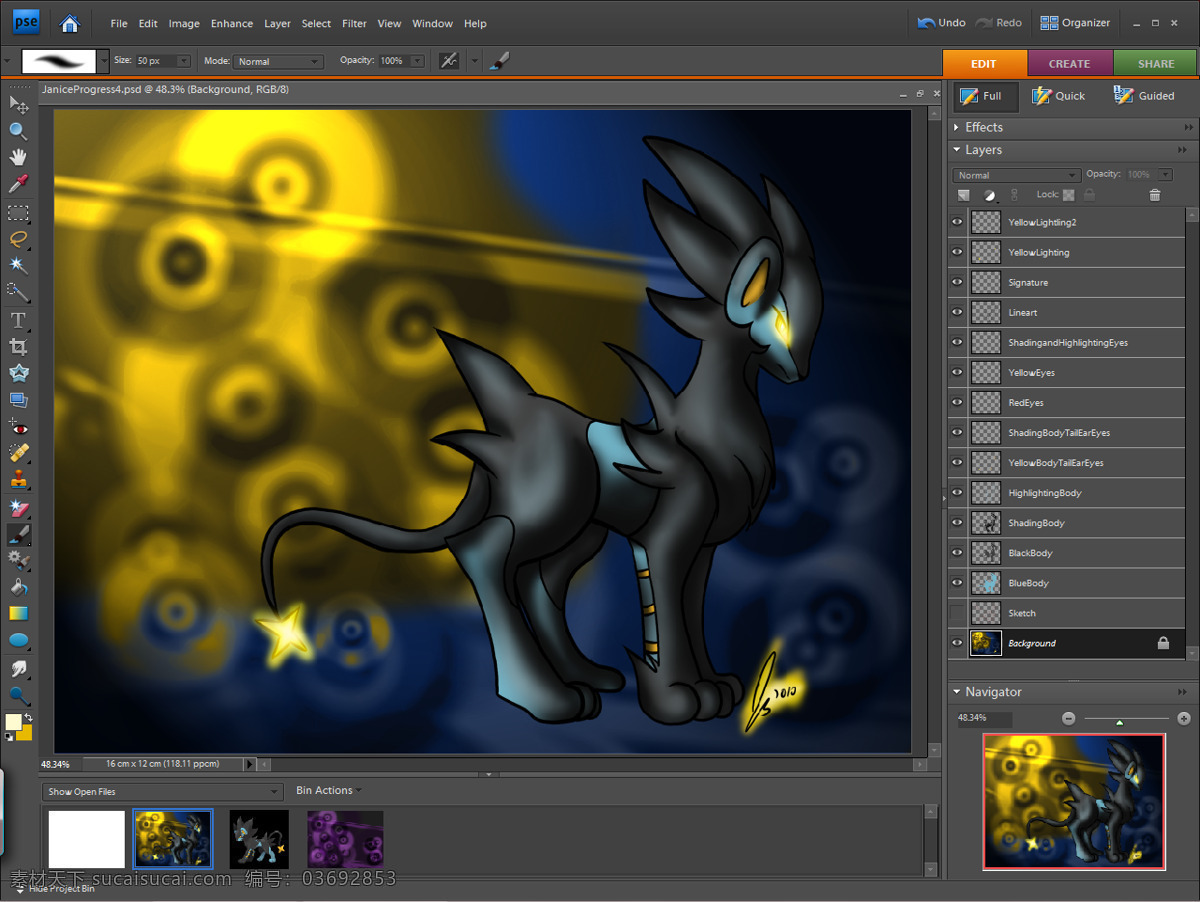Image resolution: width=1200 pixels, height=902 pixels.
Task: Switch to Quick edit mode
Action: [1058, 96]
